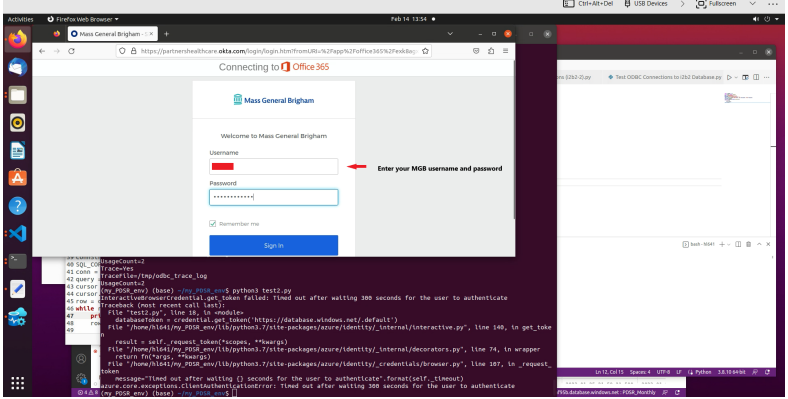Split the VS Code editor right

[x=756, y=77]
